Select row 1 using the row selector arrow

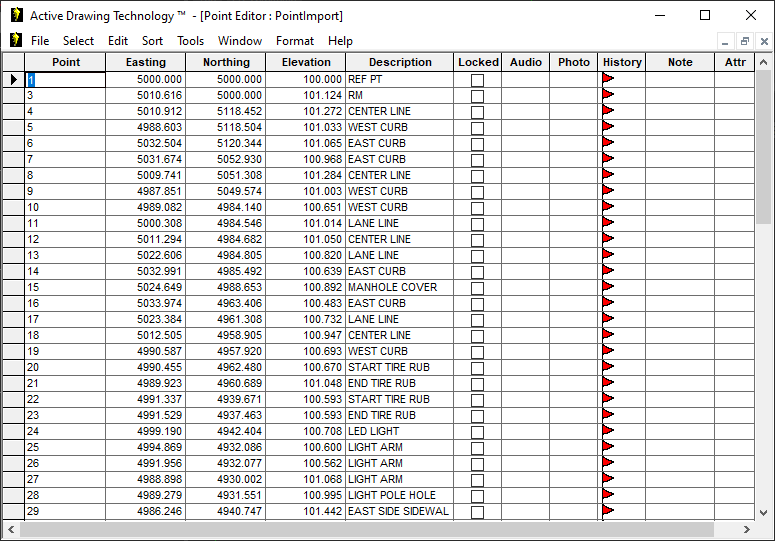pos(13,79)
